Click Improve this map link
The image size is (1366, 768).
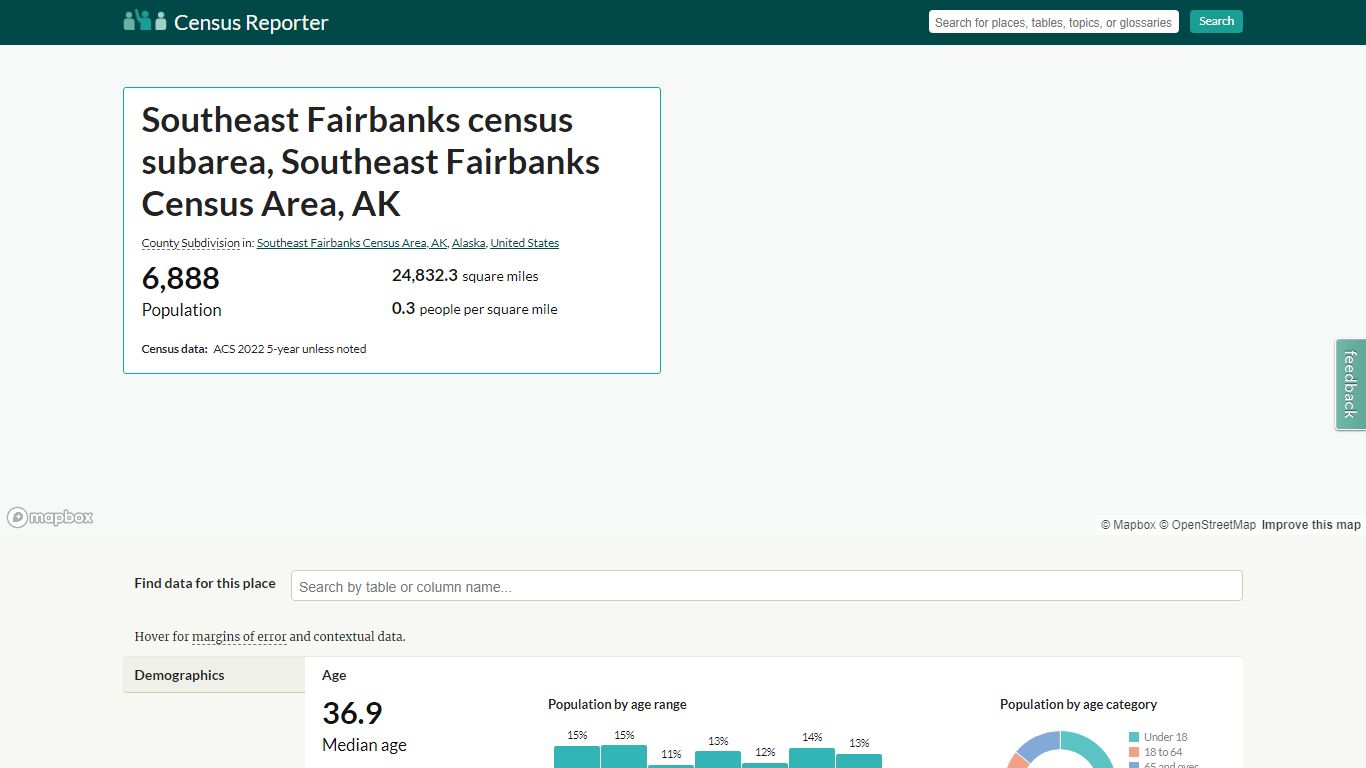point(1311,525)
